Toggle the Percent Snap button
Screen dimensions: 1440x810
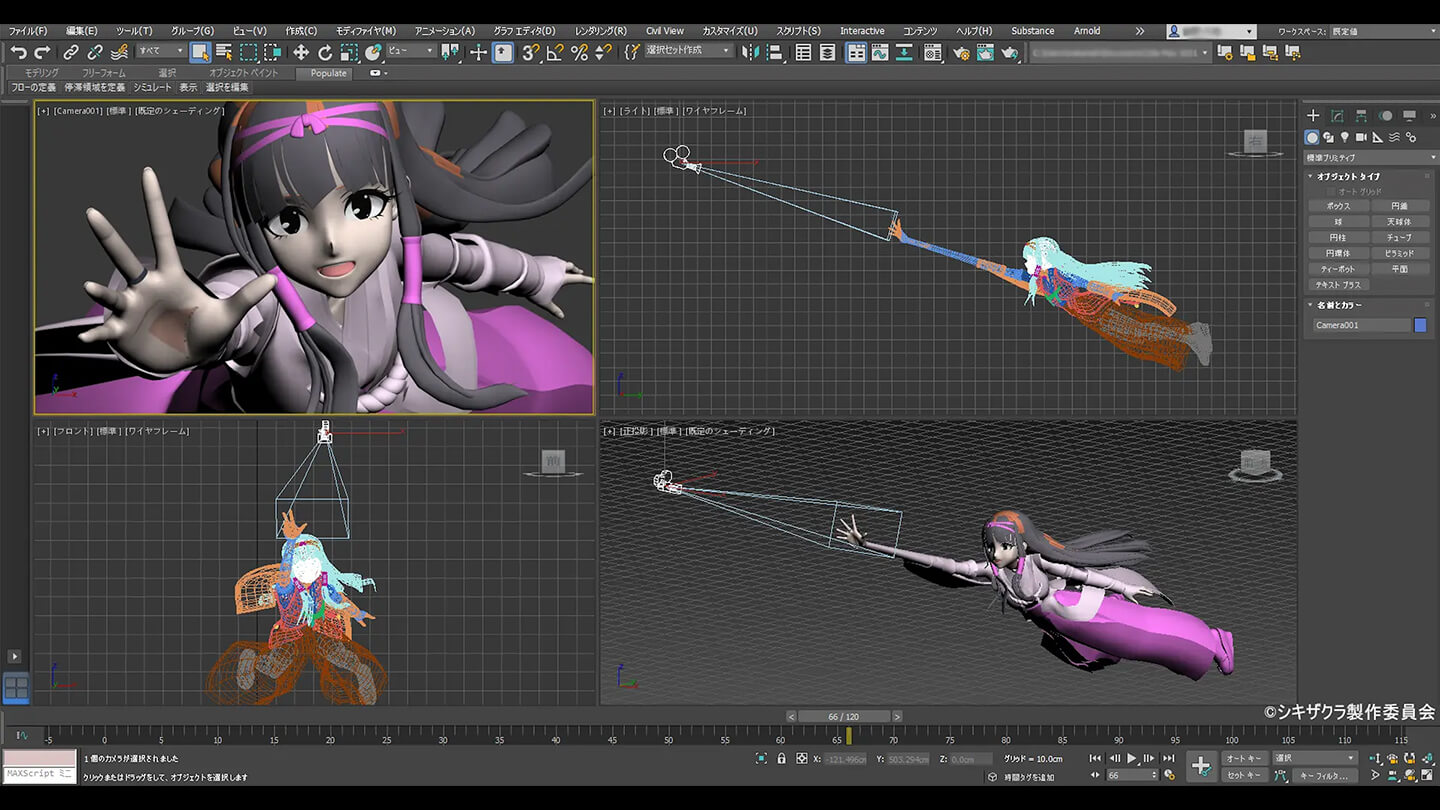(579, 52)
